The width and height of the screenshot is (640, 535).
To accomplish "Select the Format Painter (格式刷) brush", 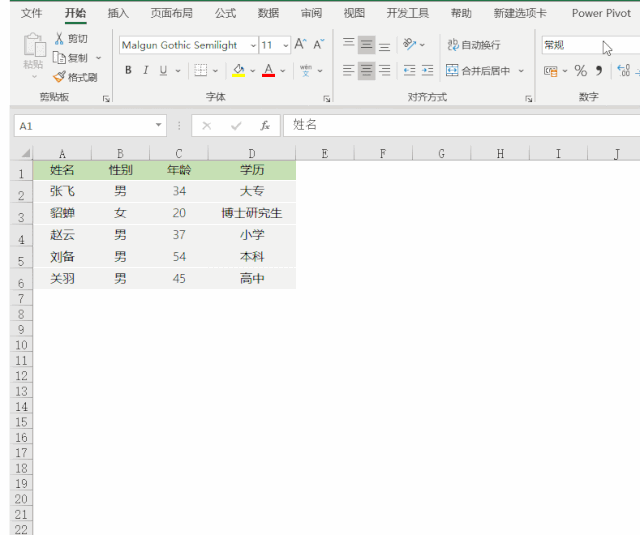I will click(x=59, y=77).
